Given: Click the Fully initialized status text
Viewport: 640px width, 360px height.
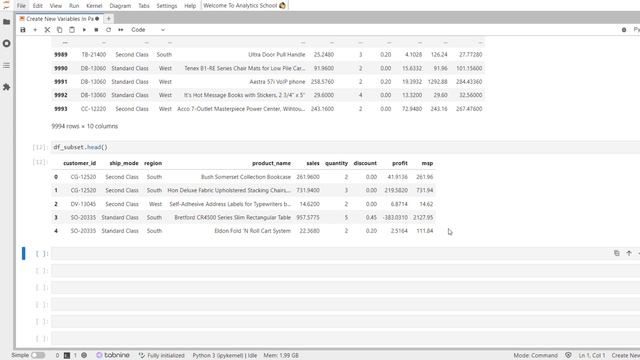Looking at the screenshot, I should point(162,355).
